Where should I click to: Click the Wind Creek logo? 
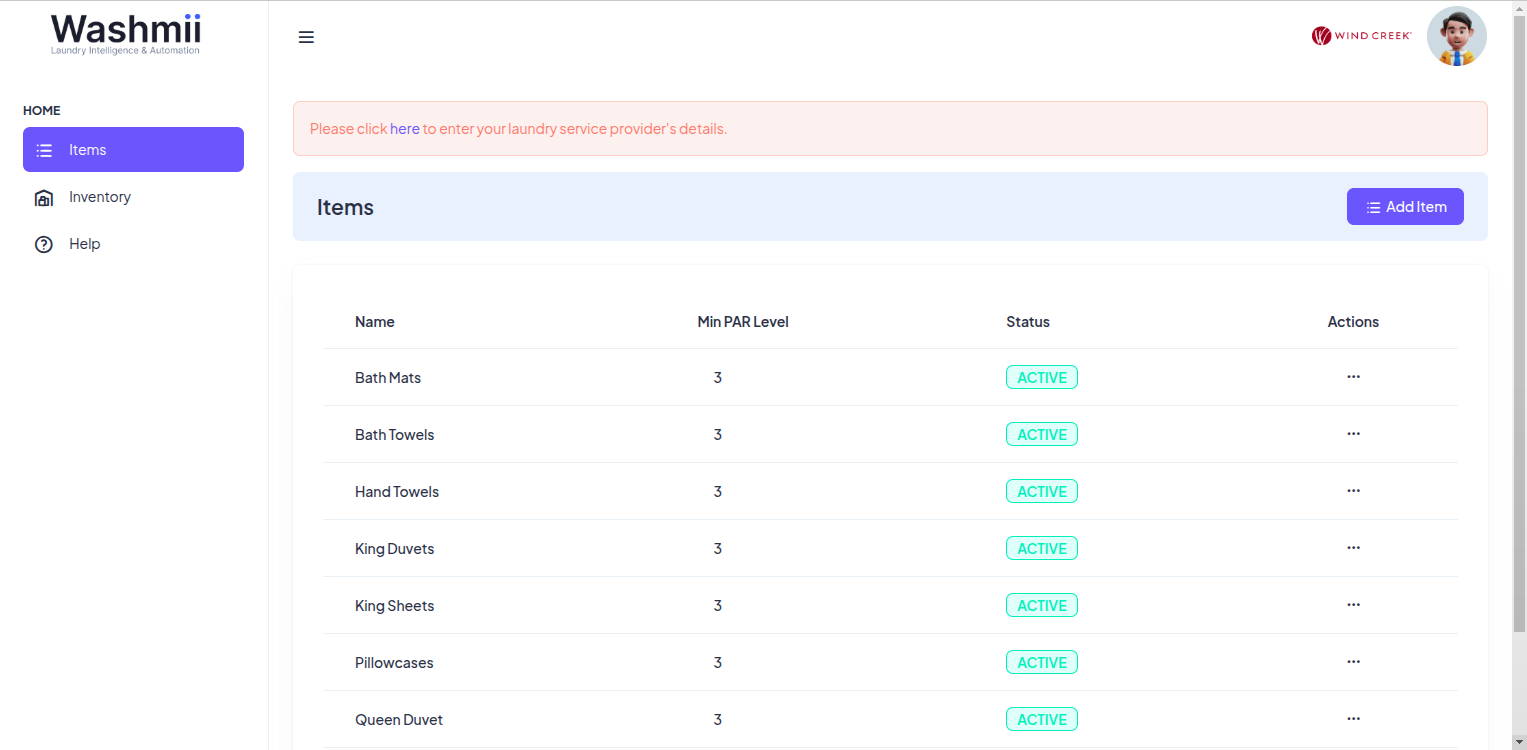point(1361,36)
